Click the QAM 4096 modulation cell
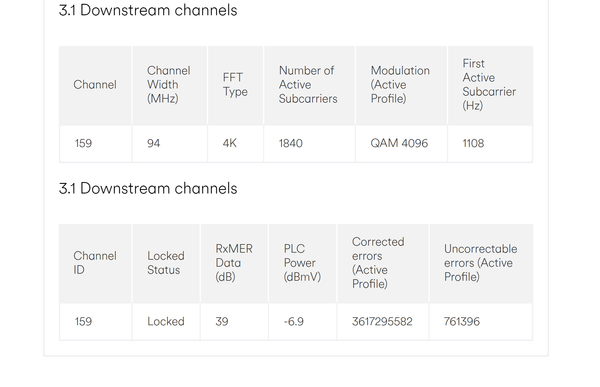 [399, 144]
